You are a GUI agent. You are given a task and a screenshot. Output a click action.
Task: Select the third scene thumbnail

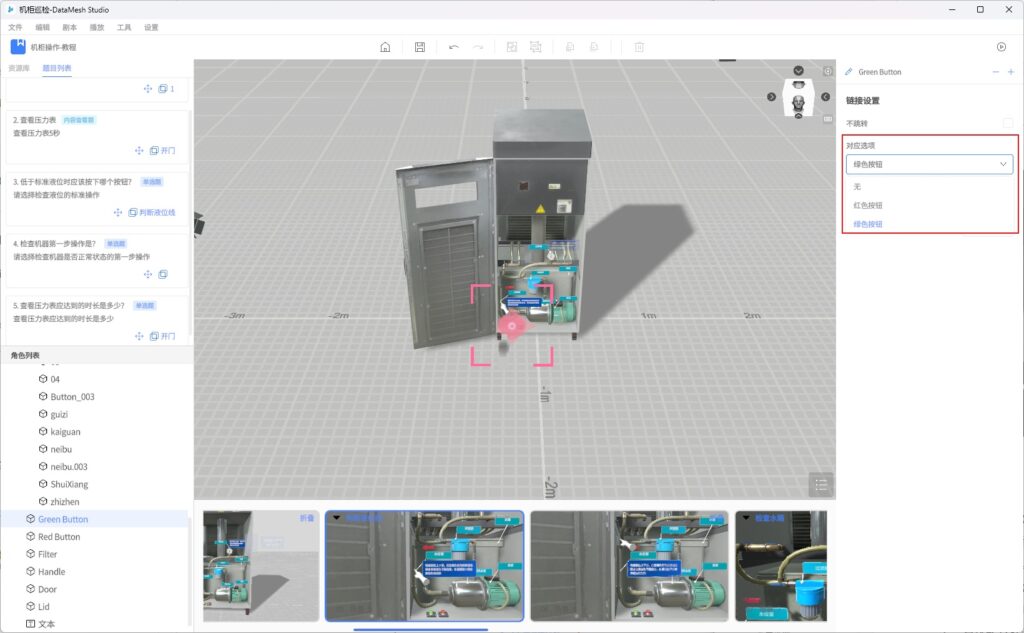point(629,565)
